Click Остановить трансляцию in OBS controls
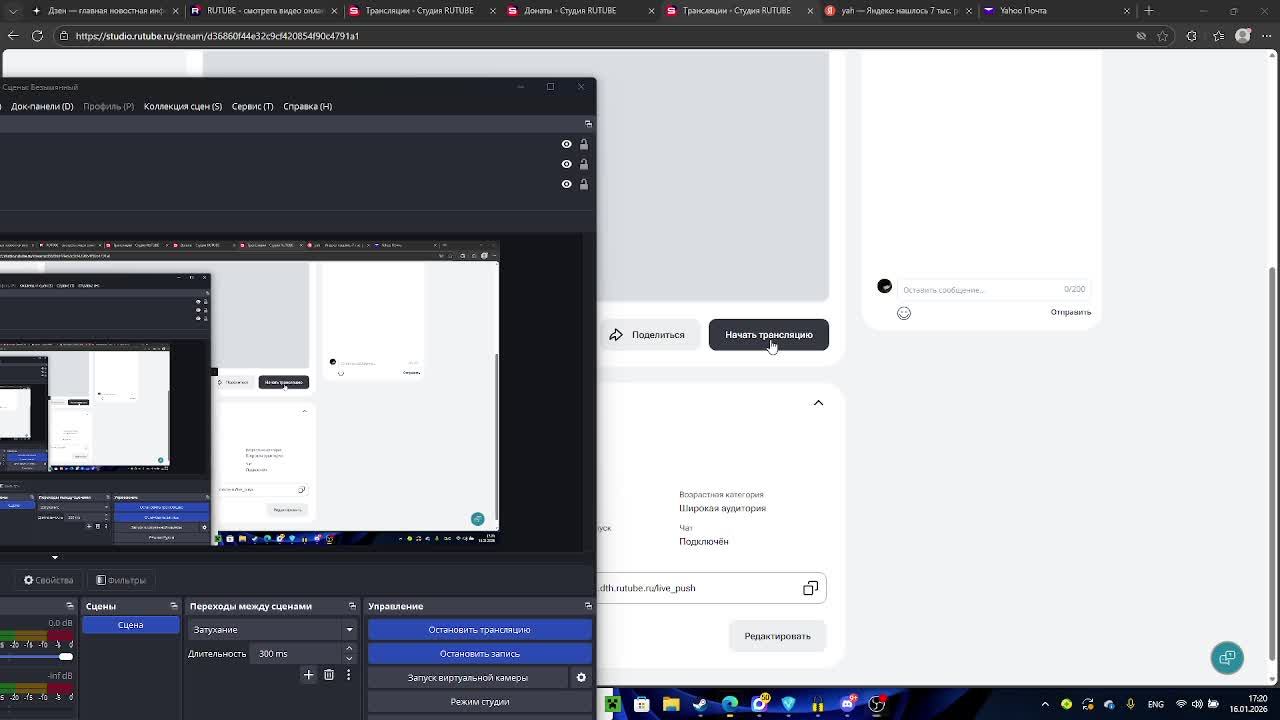The image size is (1280, 720). click(479, 630)
